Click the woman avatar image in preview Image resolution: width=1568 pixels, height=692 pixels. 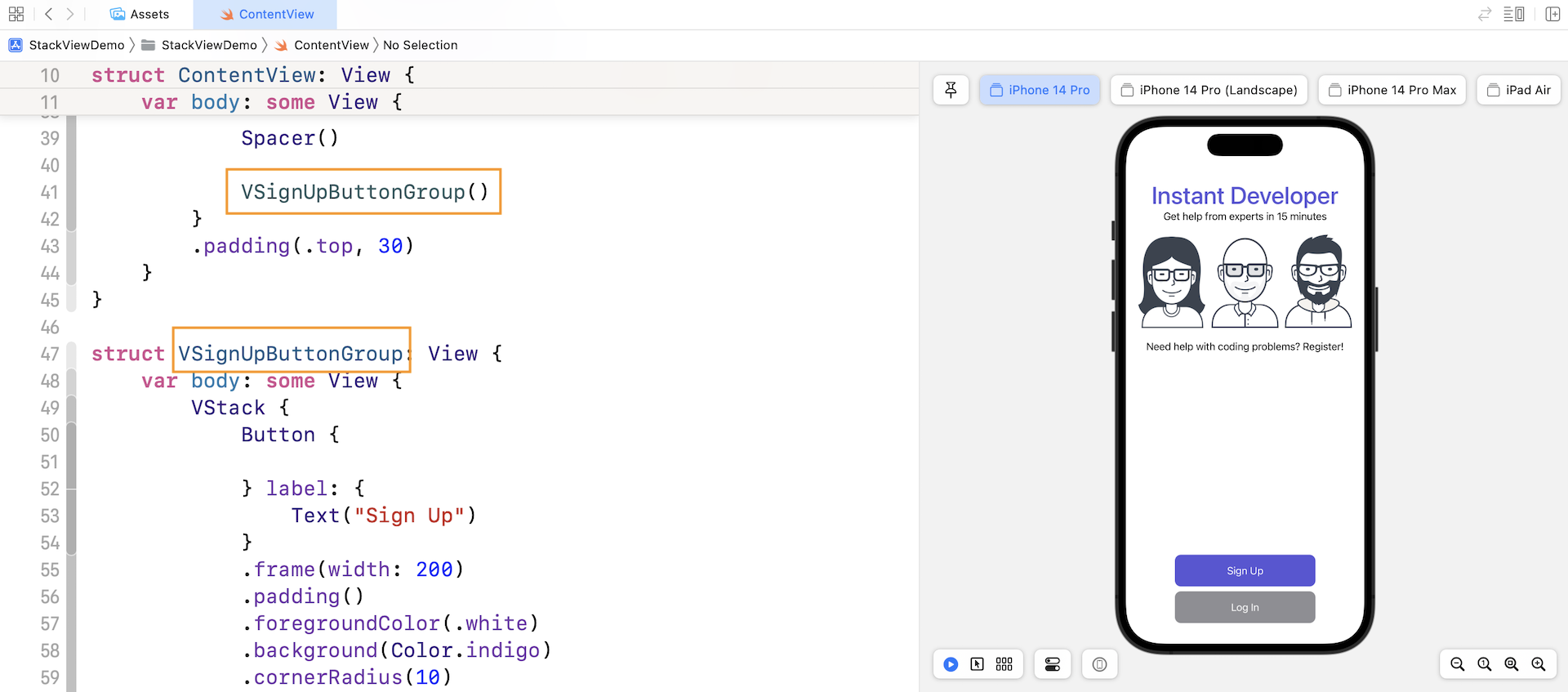(1172, 282)
